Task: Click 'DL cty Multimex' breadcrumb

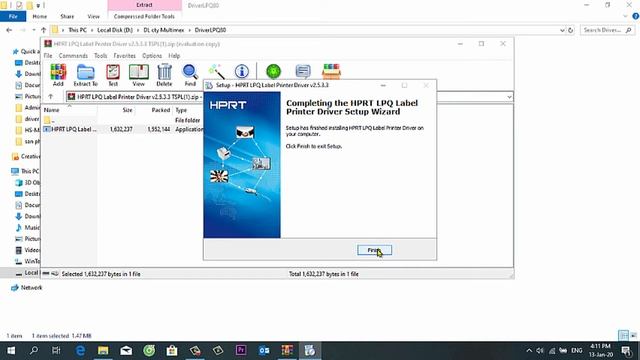Action: click(164, 30)
